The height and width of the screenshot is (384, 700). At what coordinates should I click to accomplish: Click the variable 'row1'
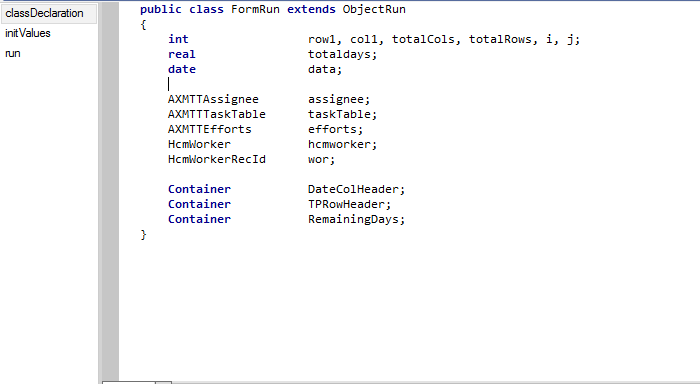click(x=321, y=39)
